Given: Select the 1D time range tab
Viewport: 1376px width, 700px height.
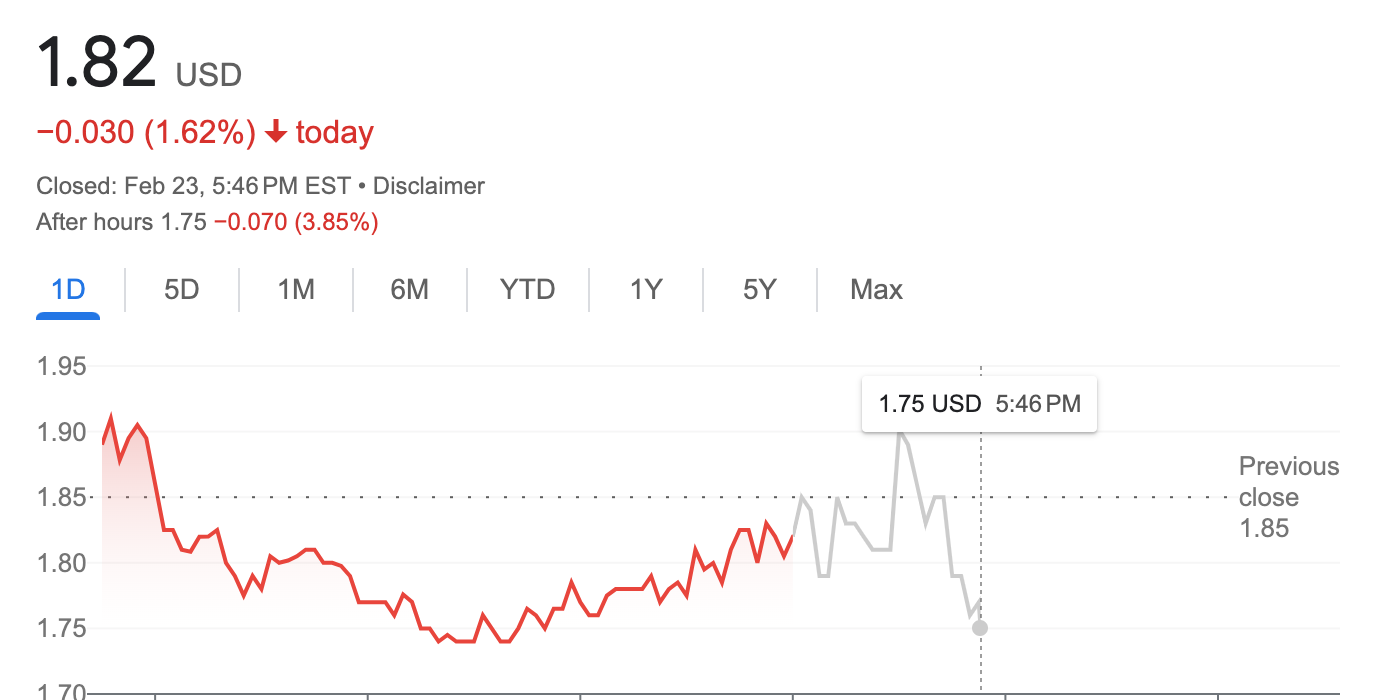Looking at the screenshot, I should [x=68, y=290].
